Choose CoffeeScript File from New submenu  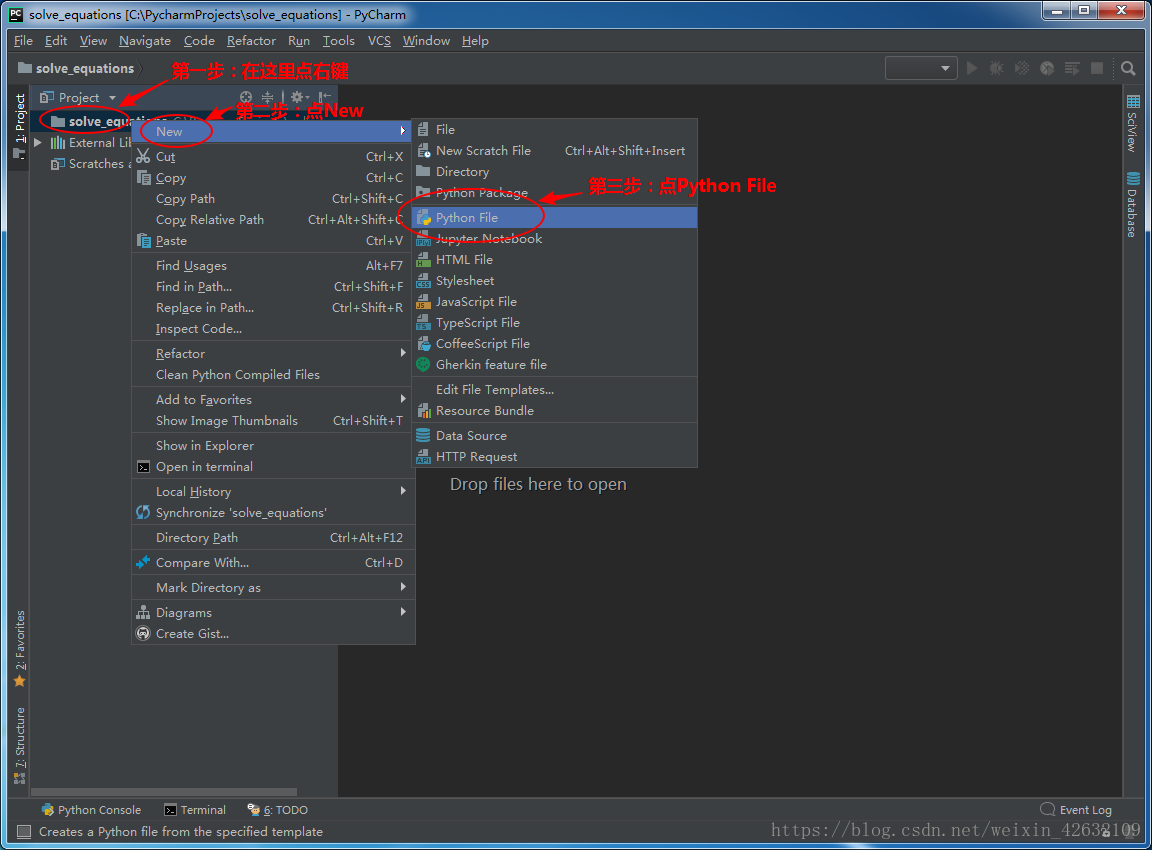click(555, 343)
